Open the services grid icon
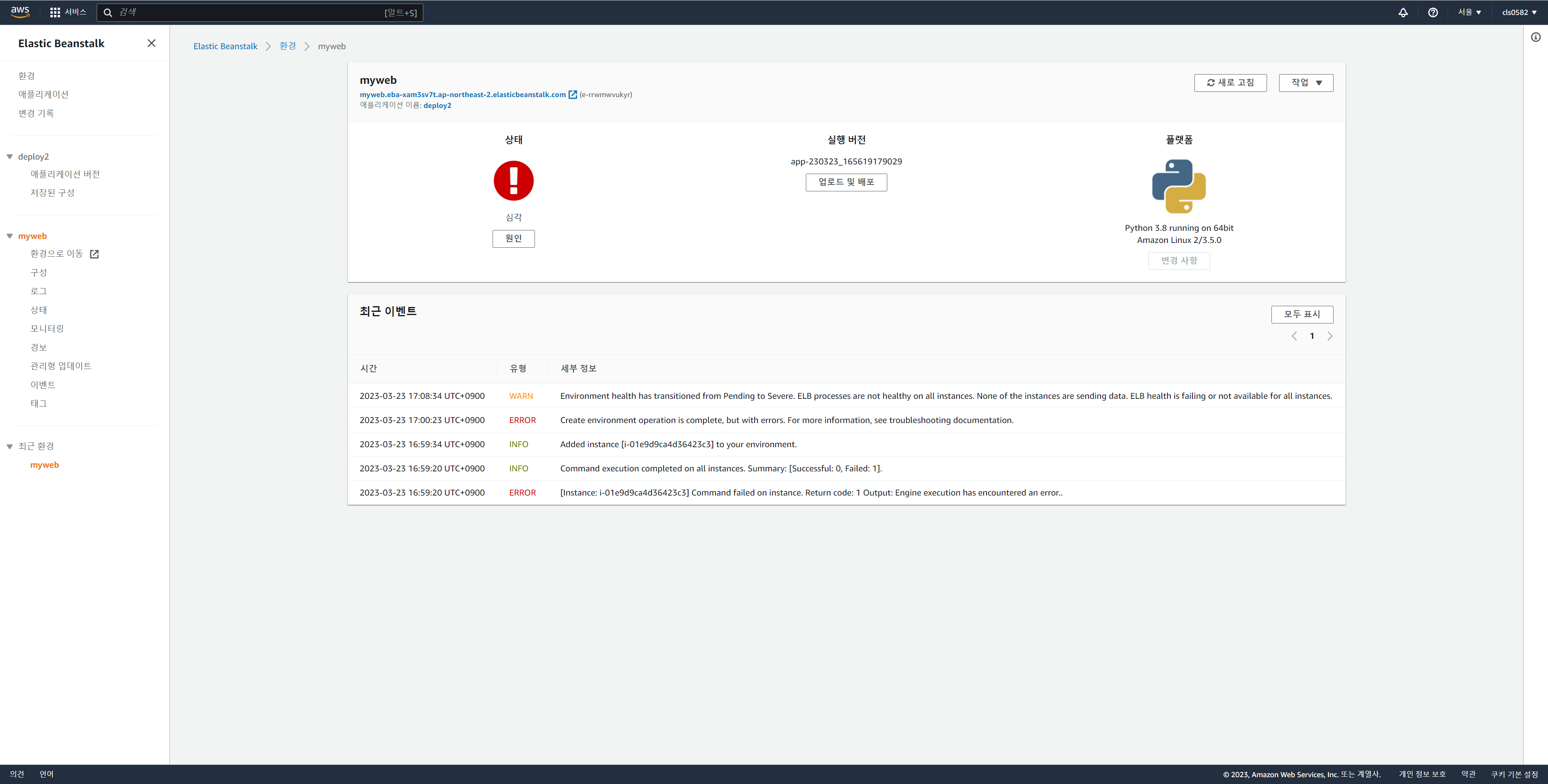 [x=55, y=12]
